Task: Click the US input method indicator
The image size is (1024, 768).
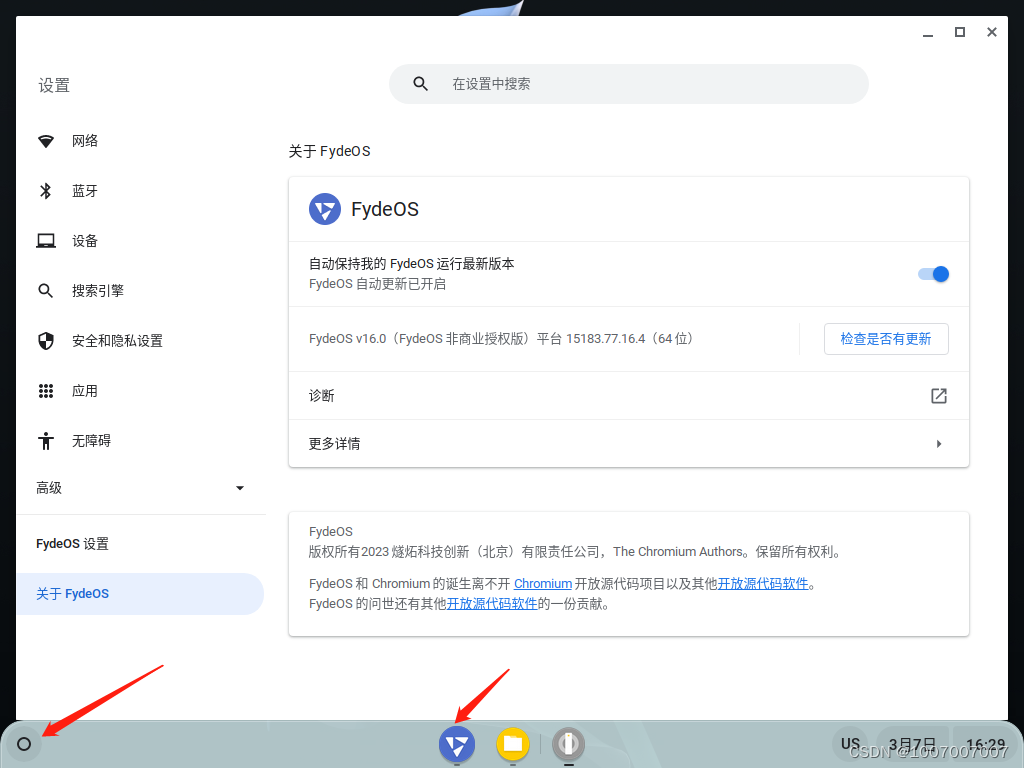Action: (850, 744)
